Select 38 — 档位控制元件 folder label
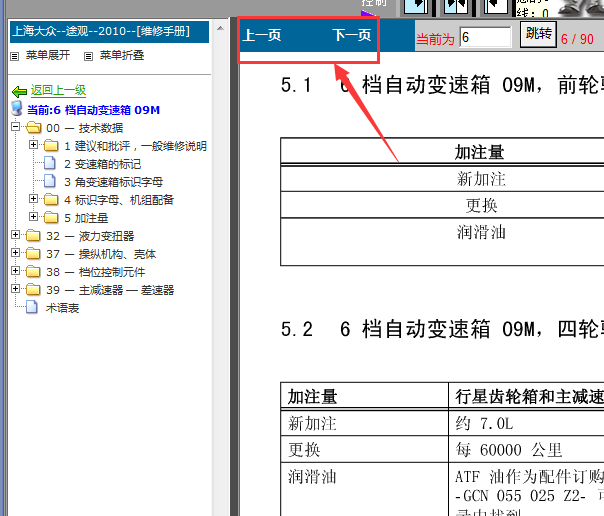 (x=96, y=272)
